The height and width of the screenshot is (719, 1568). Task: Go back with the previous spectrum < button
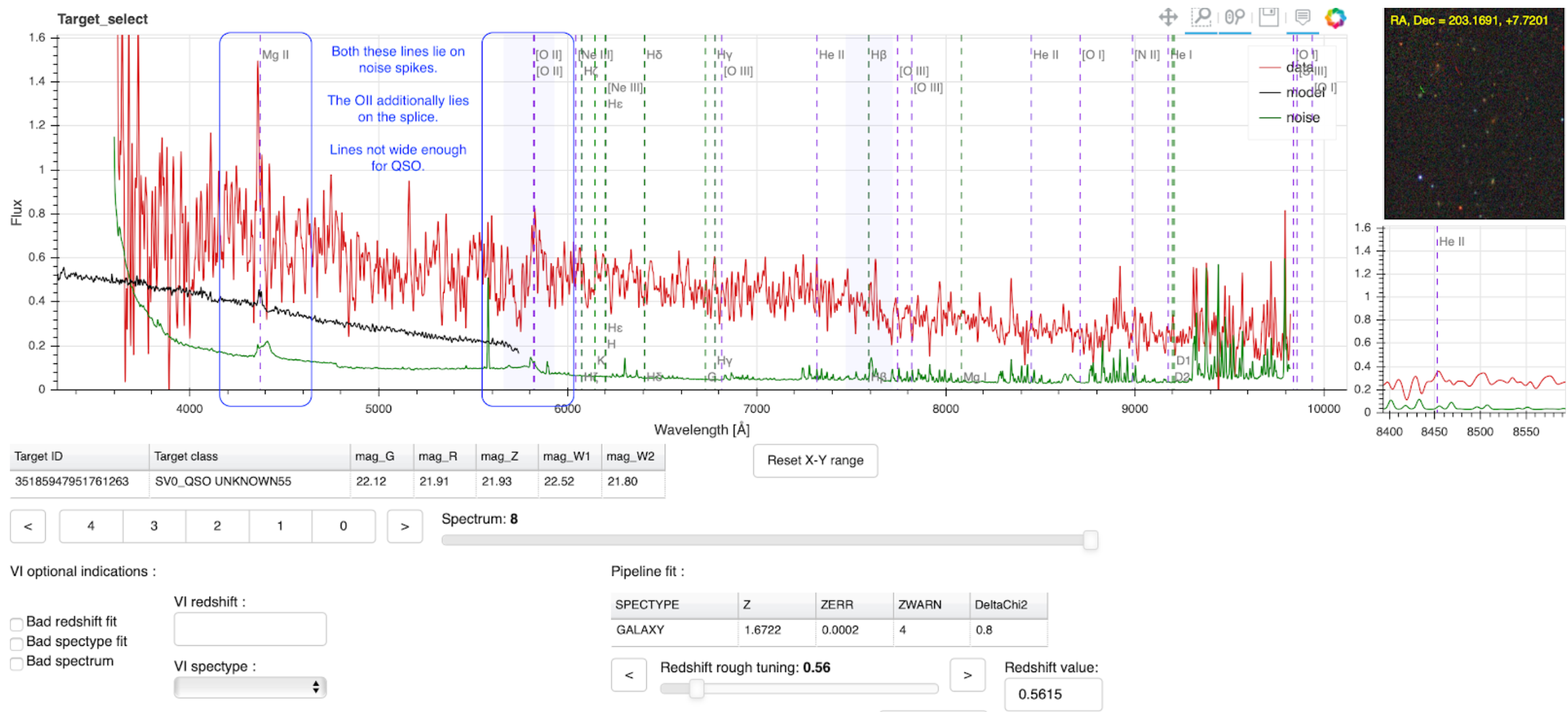click(x=27, y=526)
